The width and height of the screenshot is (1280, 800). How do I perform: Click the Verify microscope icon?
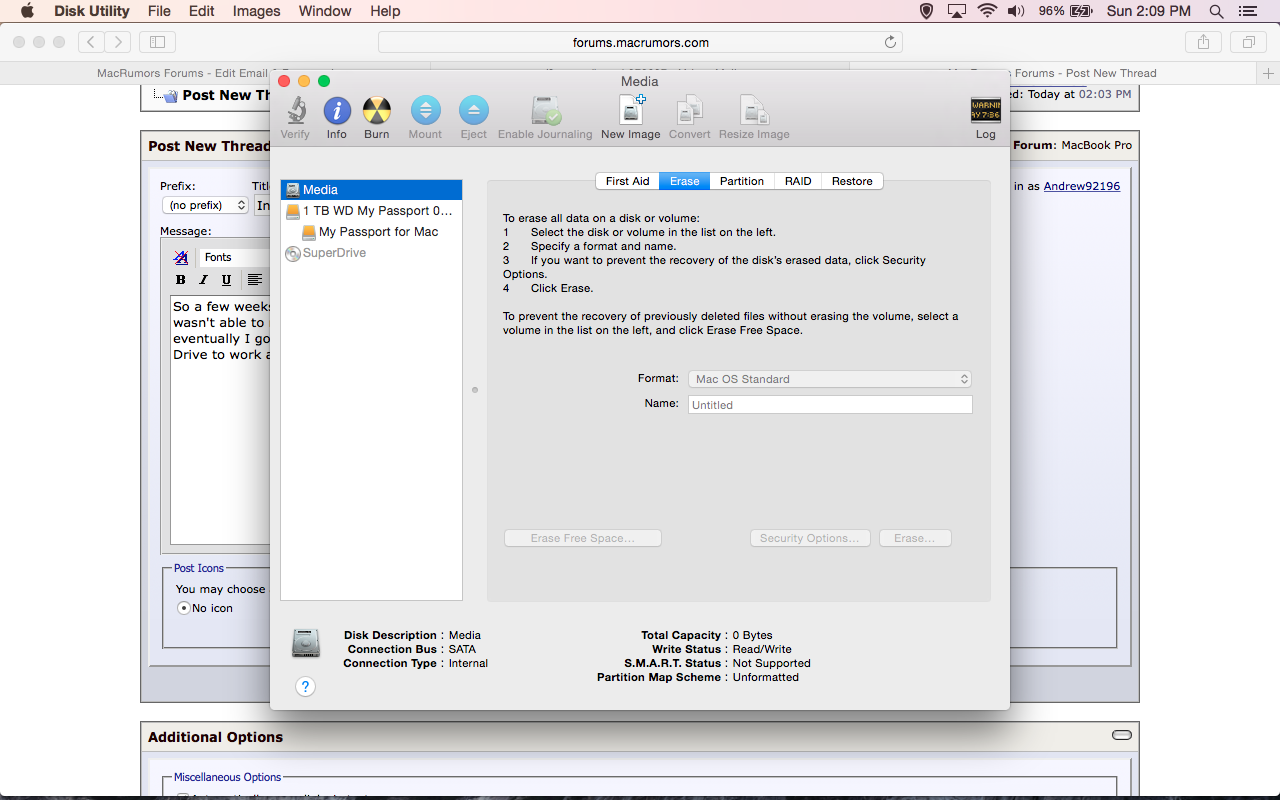pyautogui.click(x=295, y=111)
